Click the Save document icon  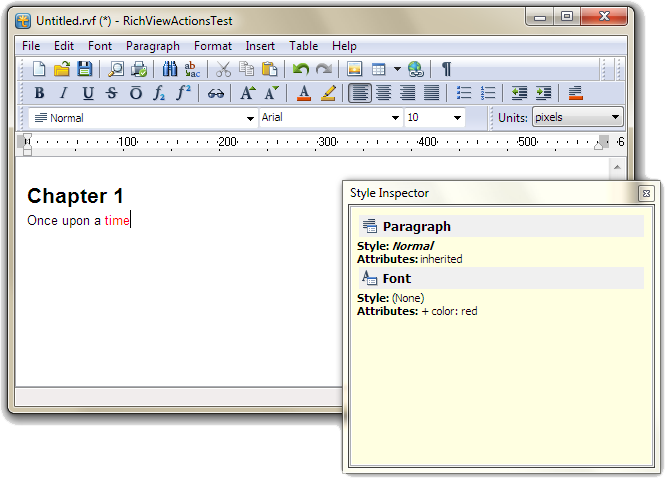85,69
